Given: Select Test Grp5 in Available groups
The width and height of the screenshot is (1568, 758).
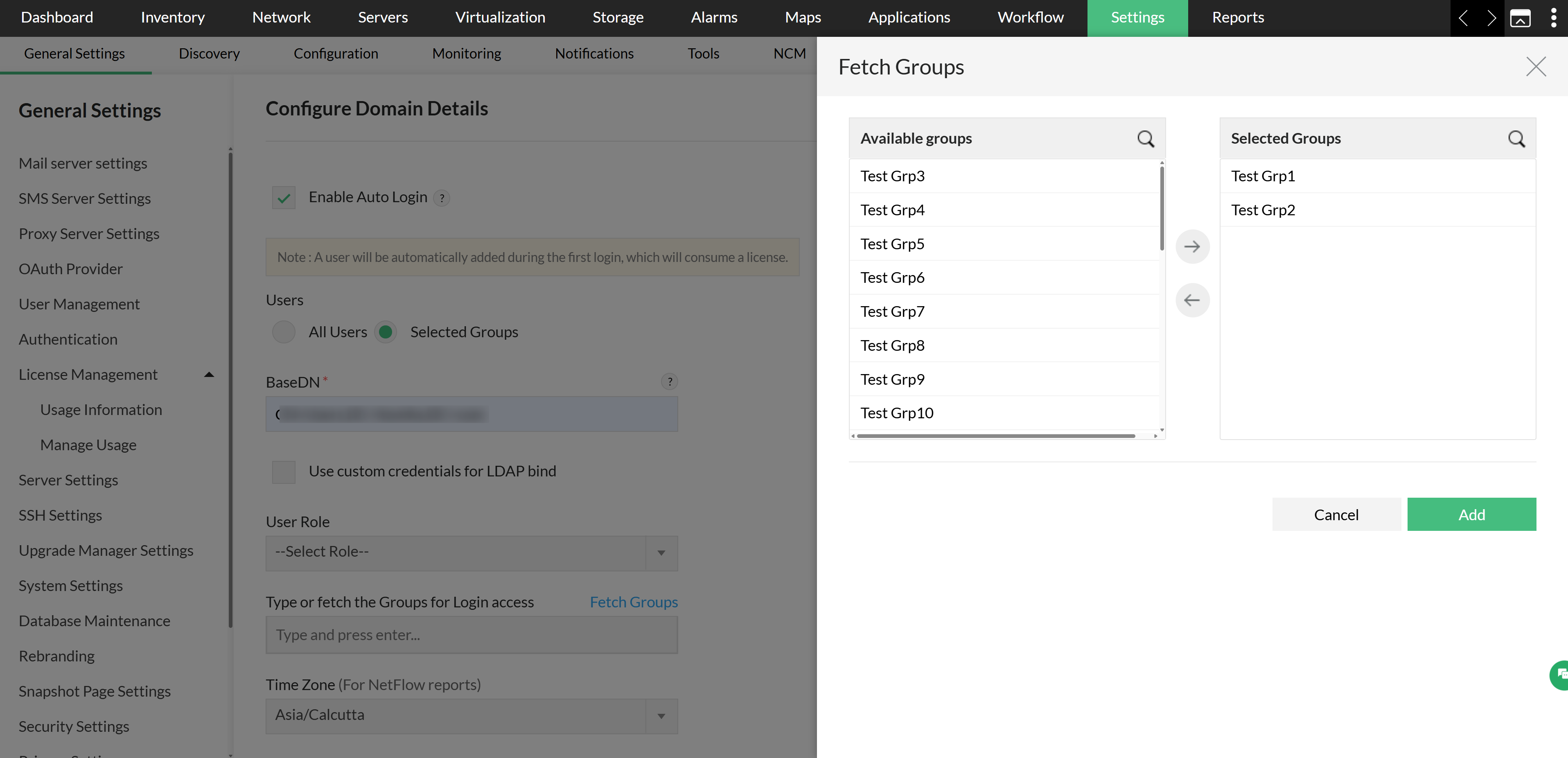Looking at the screenshot, I should pyautogui.click(x=1004, y=244).
